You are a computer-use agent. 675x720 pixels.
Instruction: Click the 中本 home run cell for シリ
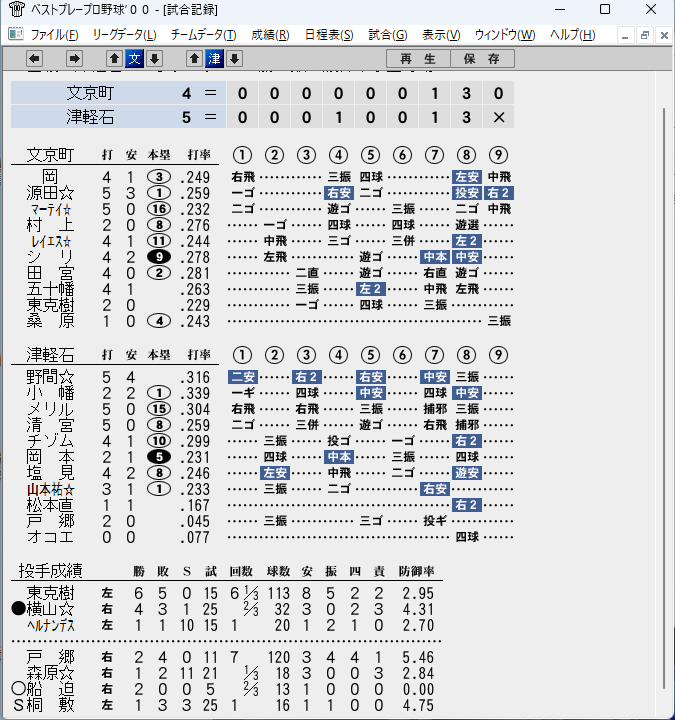click(434, 257)
